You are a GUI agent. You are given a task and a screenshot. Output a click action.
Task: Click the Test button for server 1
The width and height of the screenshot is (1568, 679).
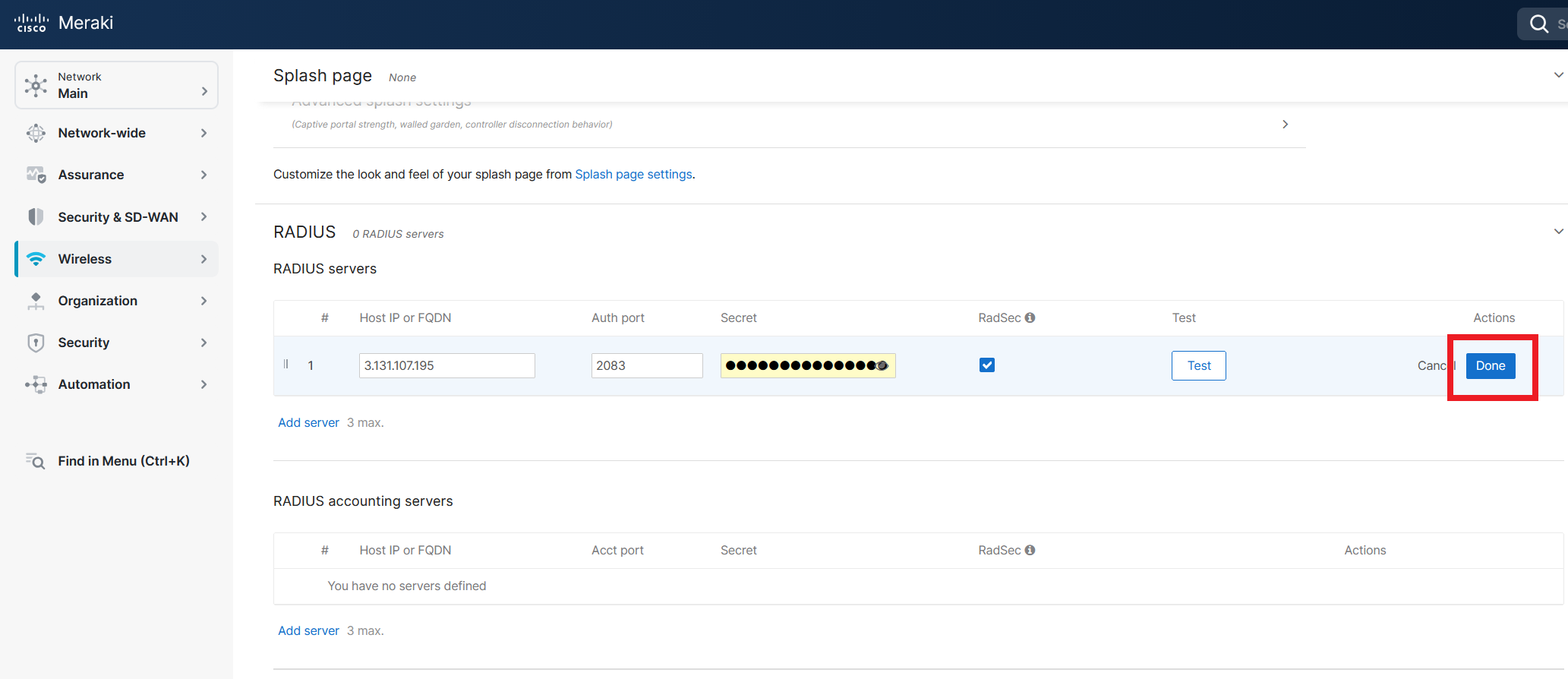1198,365
